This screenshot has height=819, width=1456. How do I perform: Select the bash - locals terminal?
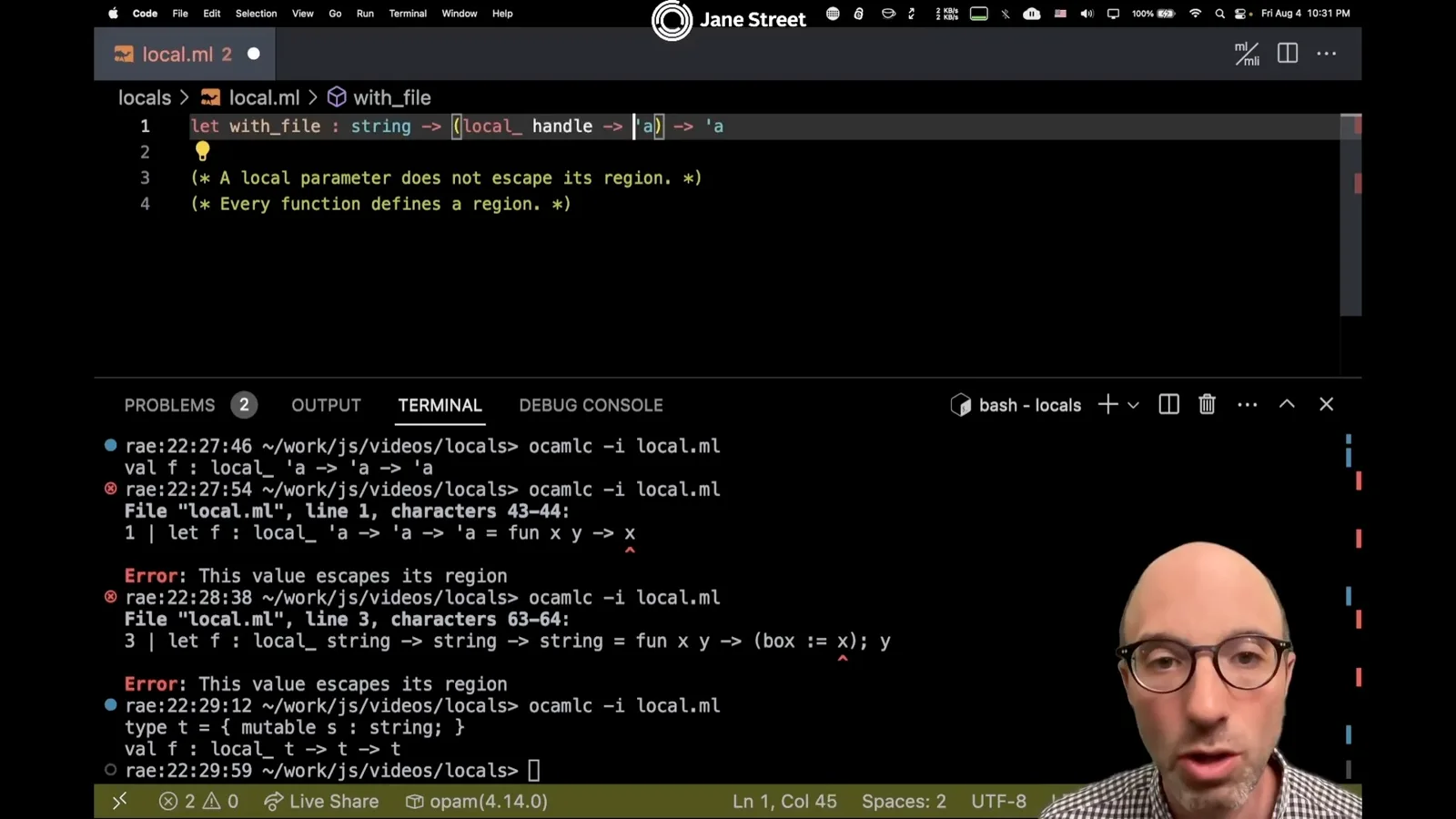(1016, 405)
